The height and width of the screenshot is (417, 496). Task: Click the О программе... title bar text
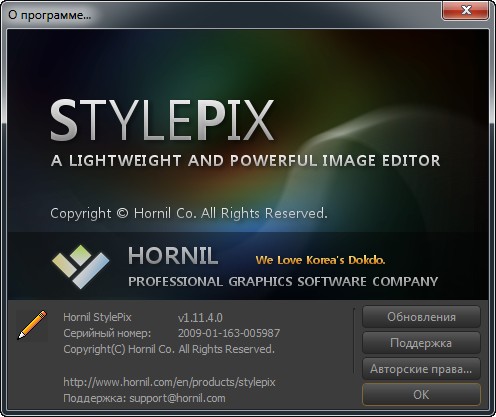coord(50,15)
